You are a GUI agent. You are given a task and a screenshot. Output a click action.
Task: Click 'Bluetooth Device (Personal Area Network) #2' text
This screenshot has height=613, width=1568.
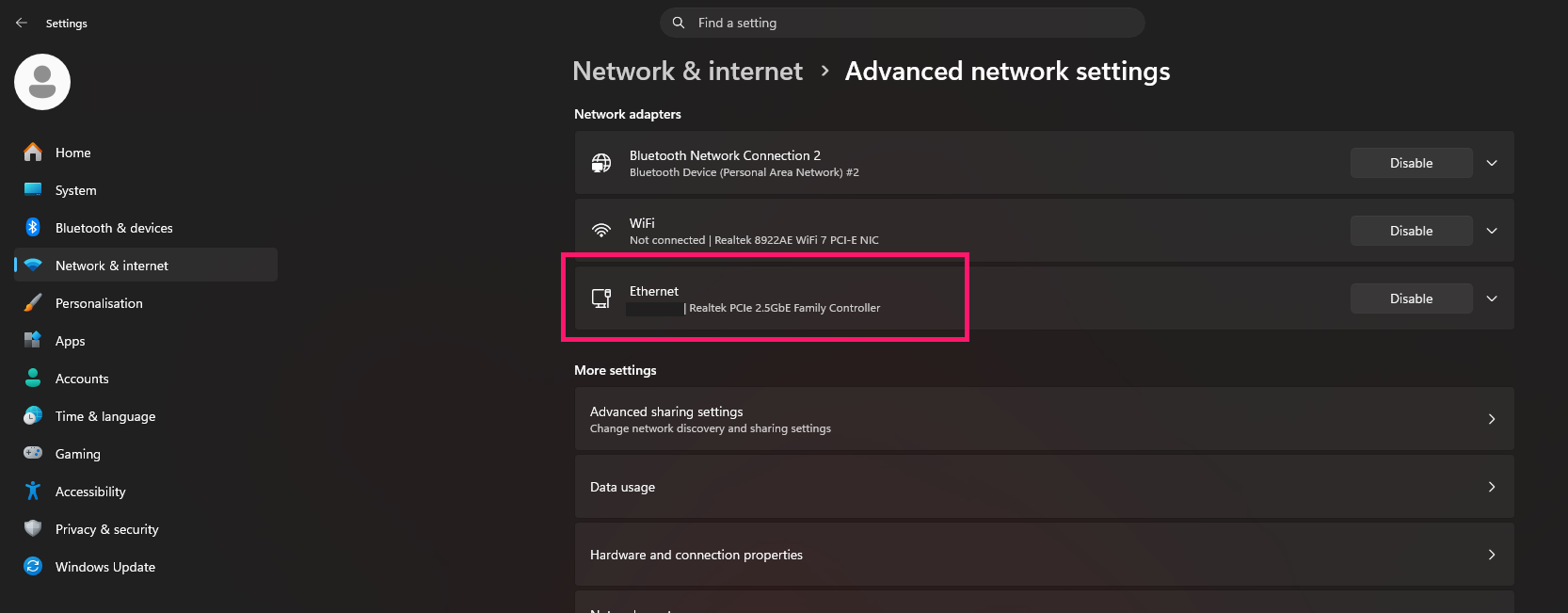tap(744, 172)
